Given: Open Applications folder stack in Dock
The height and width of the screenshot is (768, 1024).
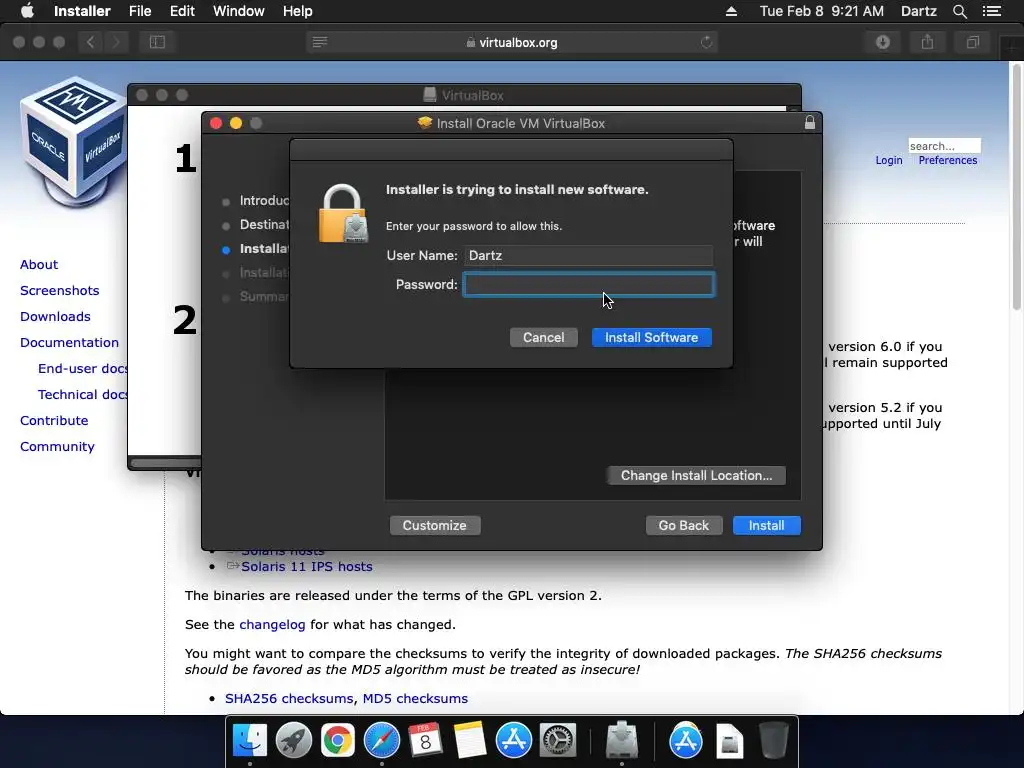Looking at the screenshot, I should pos(686,741).
